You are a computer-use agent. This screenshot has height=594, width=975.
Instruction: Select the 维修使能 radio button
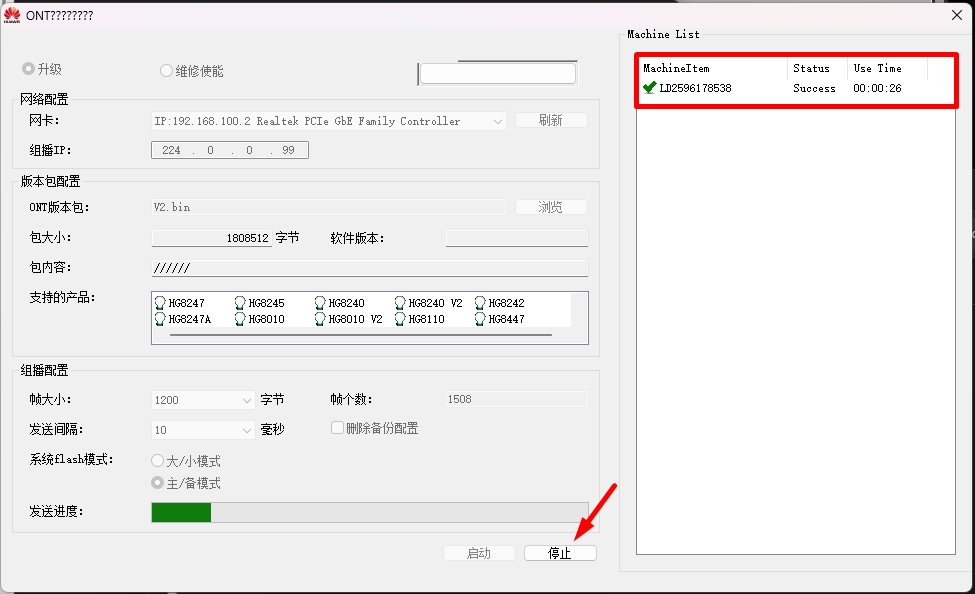166,71
